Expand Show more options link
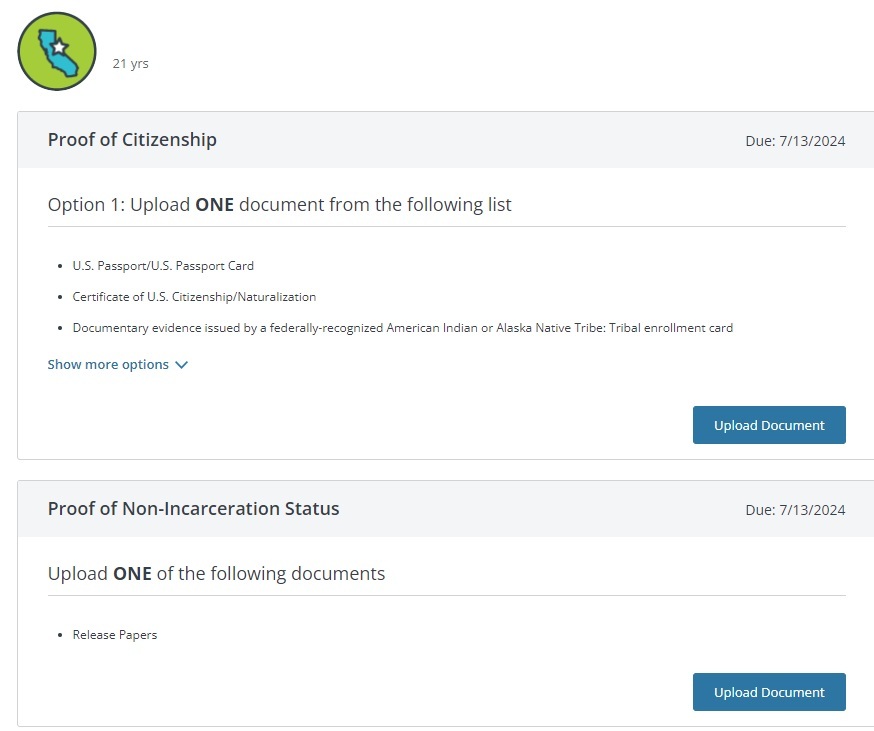Image resolution: width=874 pixels, height=731 pixels. click(118, 365)
